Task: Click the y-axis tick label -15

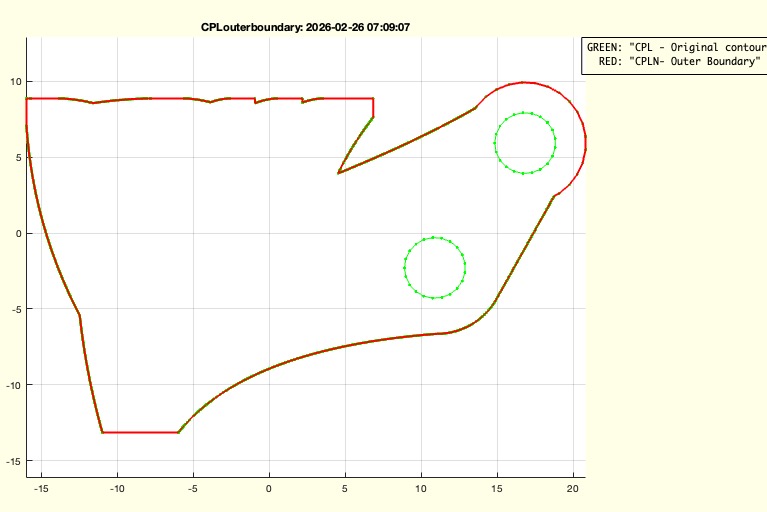Action: coord(12,461)
